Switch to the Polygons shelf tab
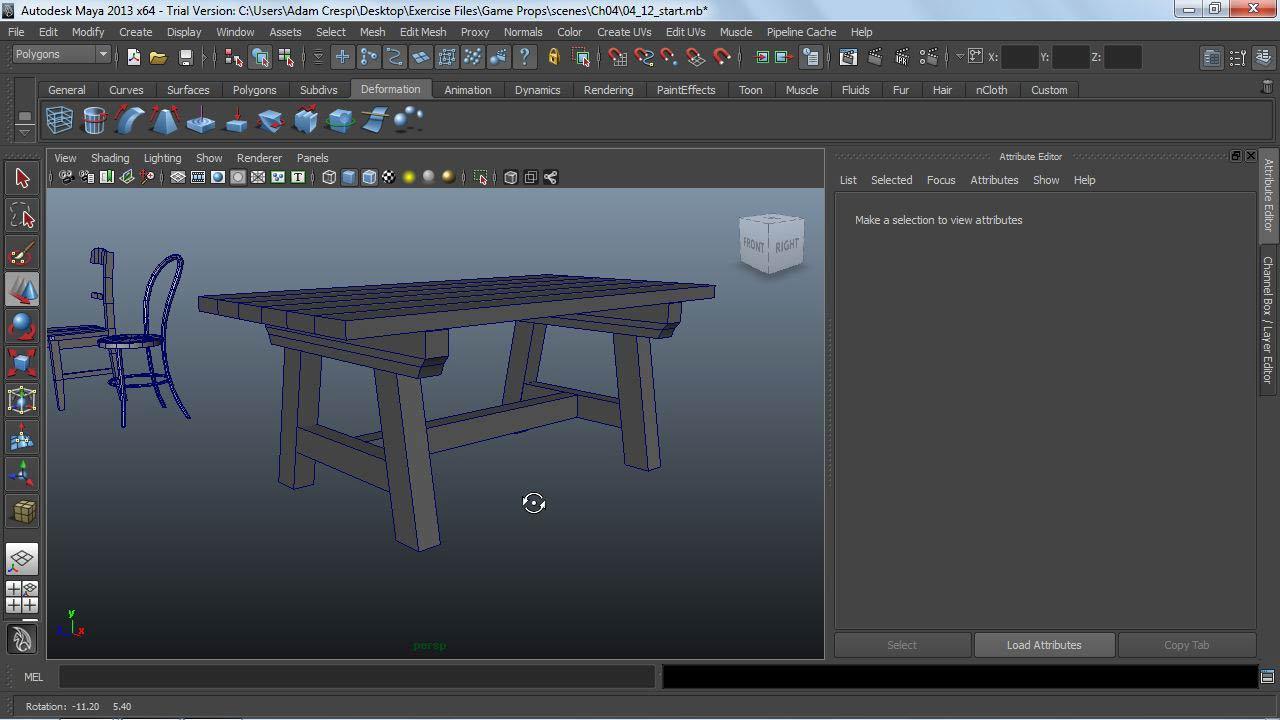1280x720 pixels. coord(254,90)
